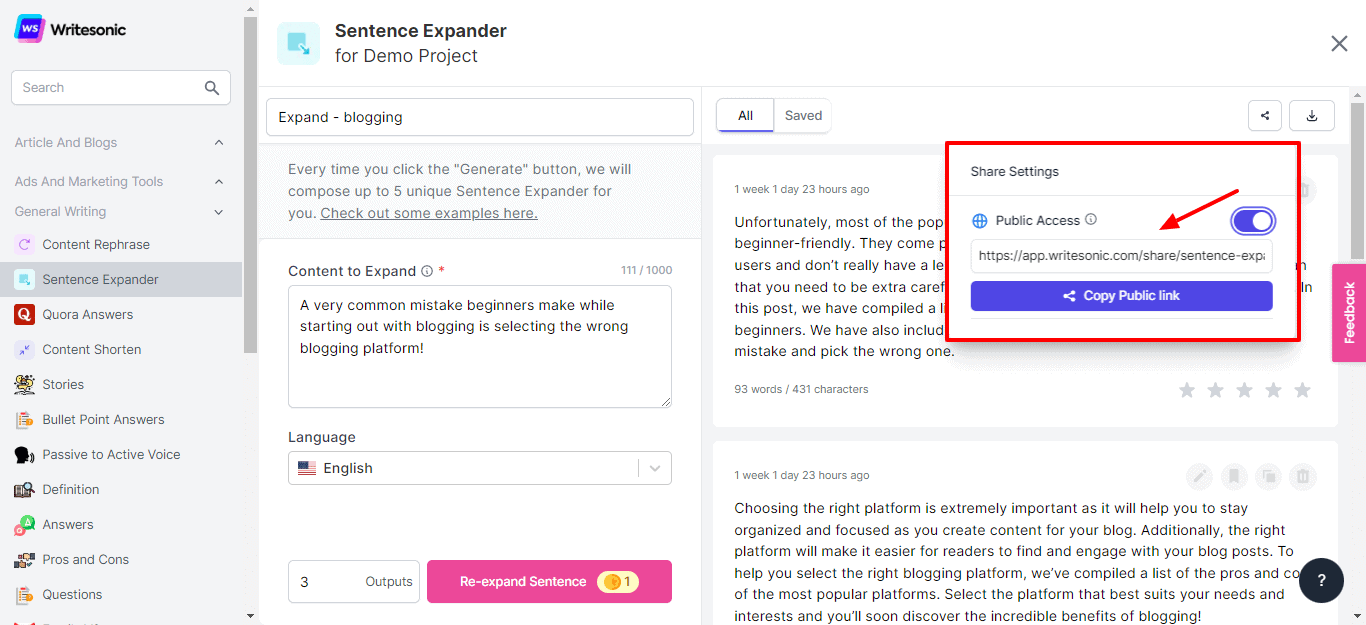The height and width of the screenshot is (625, 1366).
Task: Click the share icon above the results
Action: click(1265, 116)
